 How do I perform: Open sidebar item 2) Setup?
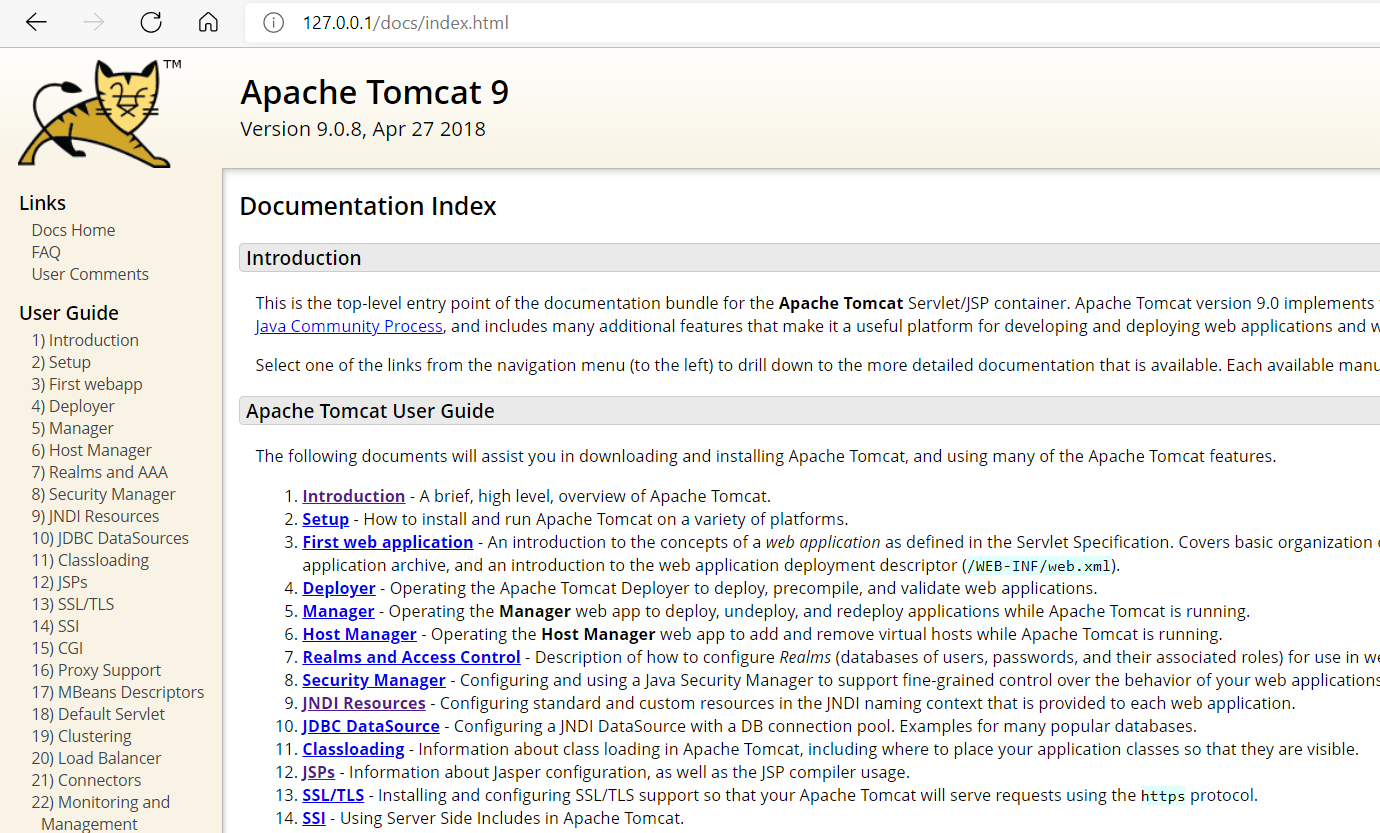61,362
